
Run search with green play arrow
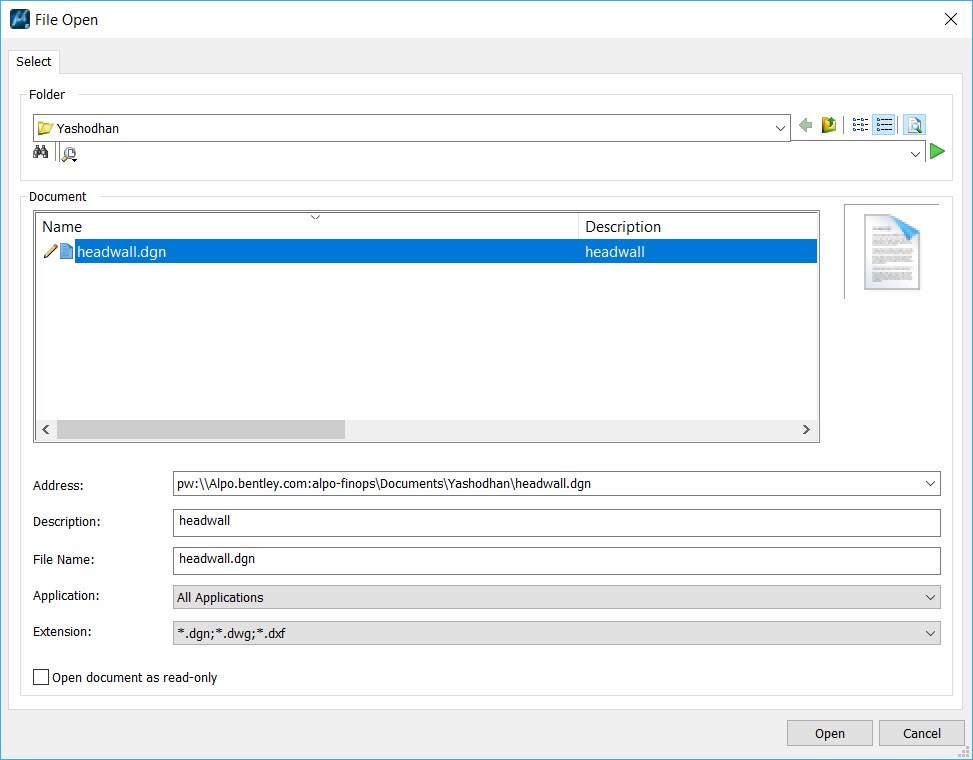pyautogui.click(x=937, y=152)
